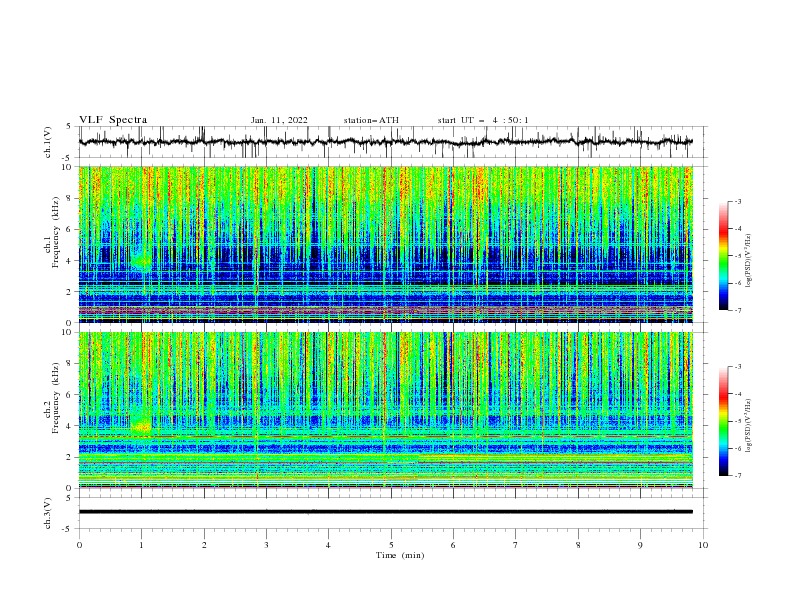Click the "5" tick on the Time axis

(x=391, y=545)
